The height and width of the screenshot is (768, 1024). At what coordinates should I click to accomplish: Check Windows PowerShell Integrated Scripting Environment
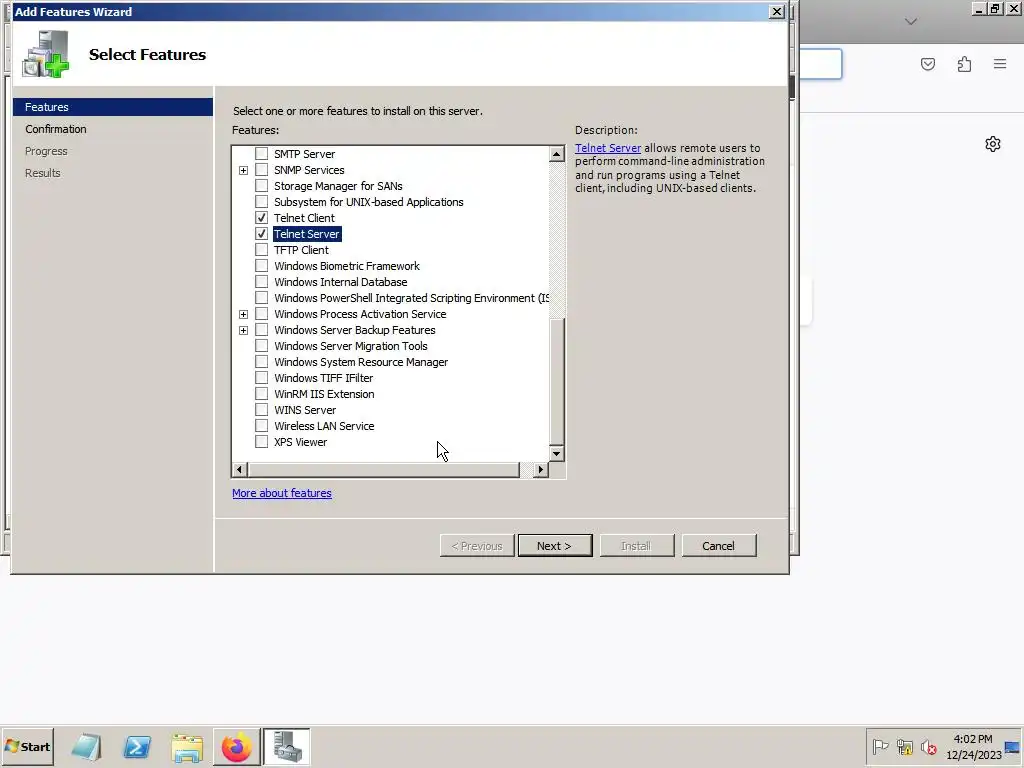[x=261, y=298]
